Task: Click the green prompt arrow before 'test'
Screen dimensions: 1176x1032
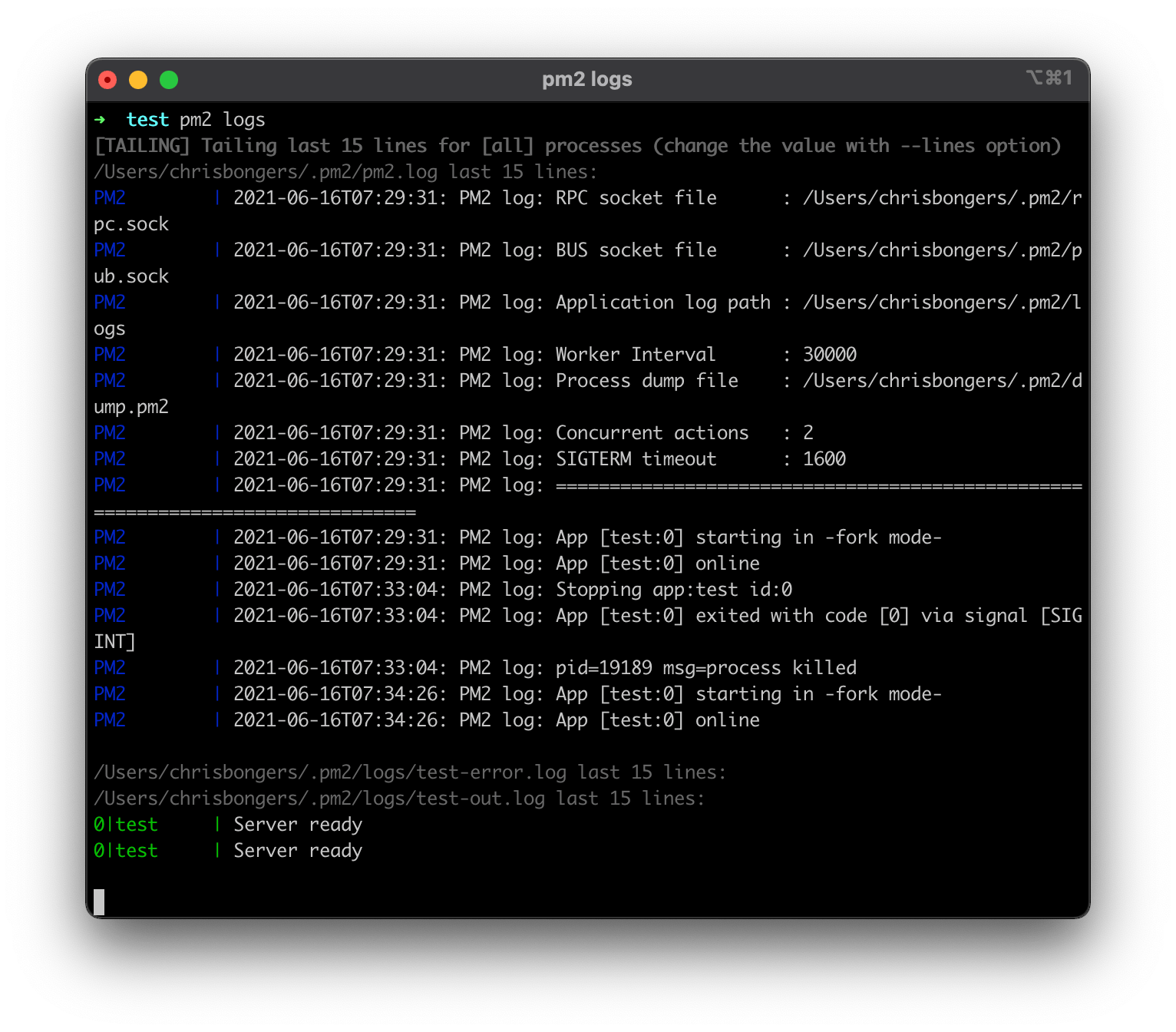Action: (x=100, y=120)
